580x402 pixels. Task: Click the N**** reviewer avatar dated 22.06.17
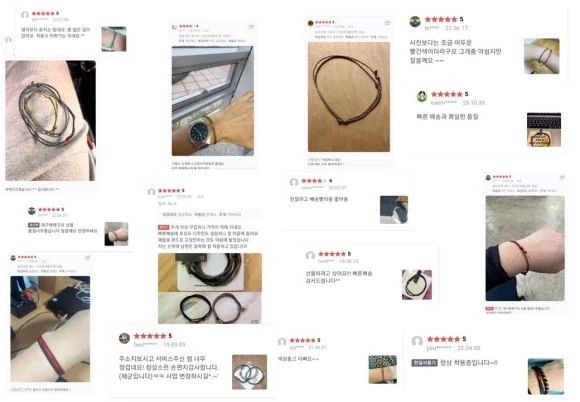(x=415, y=22)
